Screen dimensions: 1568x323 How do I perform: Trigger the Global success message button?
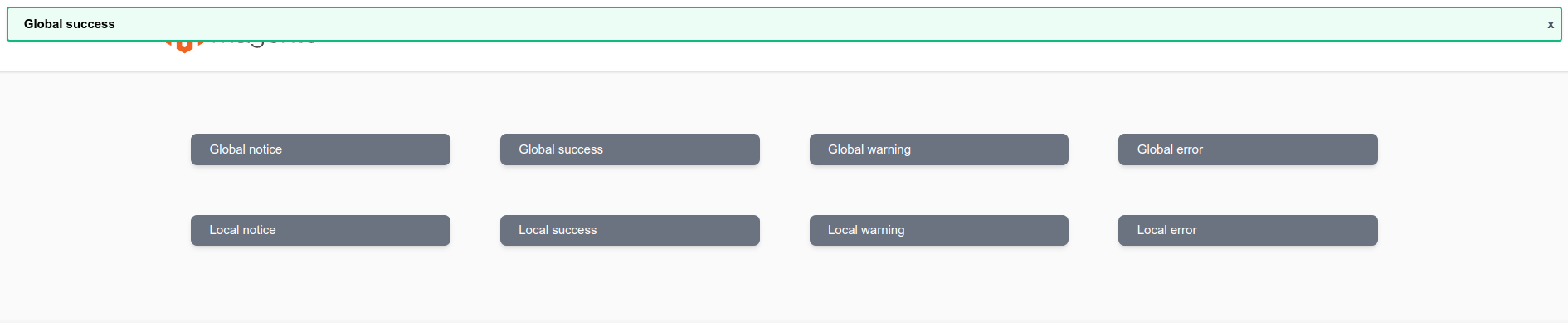click(x=630, y=149)
